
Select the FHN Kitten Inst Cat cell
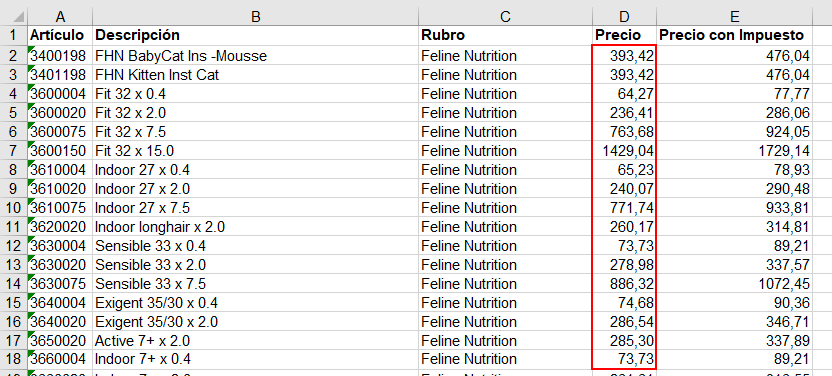pos(255,75)
